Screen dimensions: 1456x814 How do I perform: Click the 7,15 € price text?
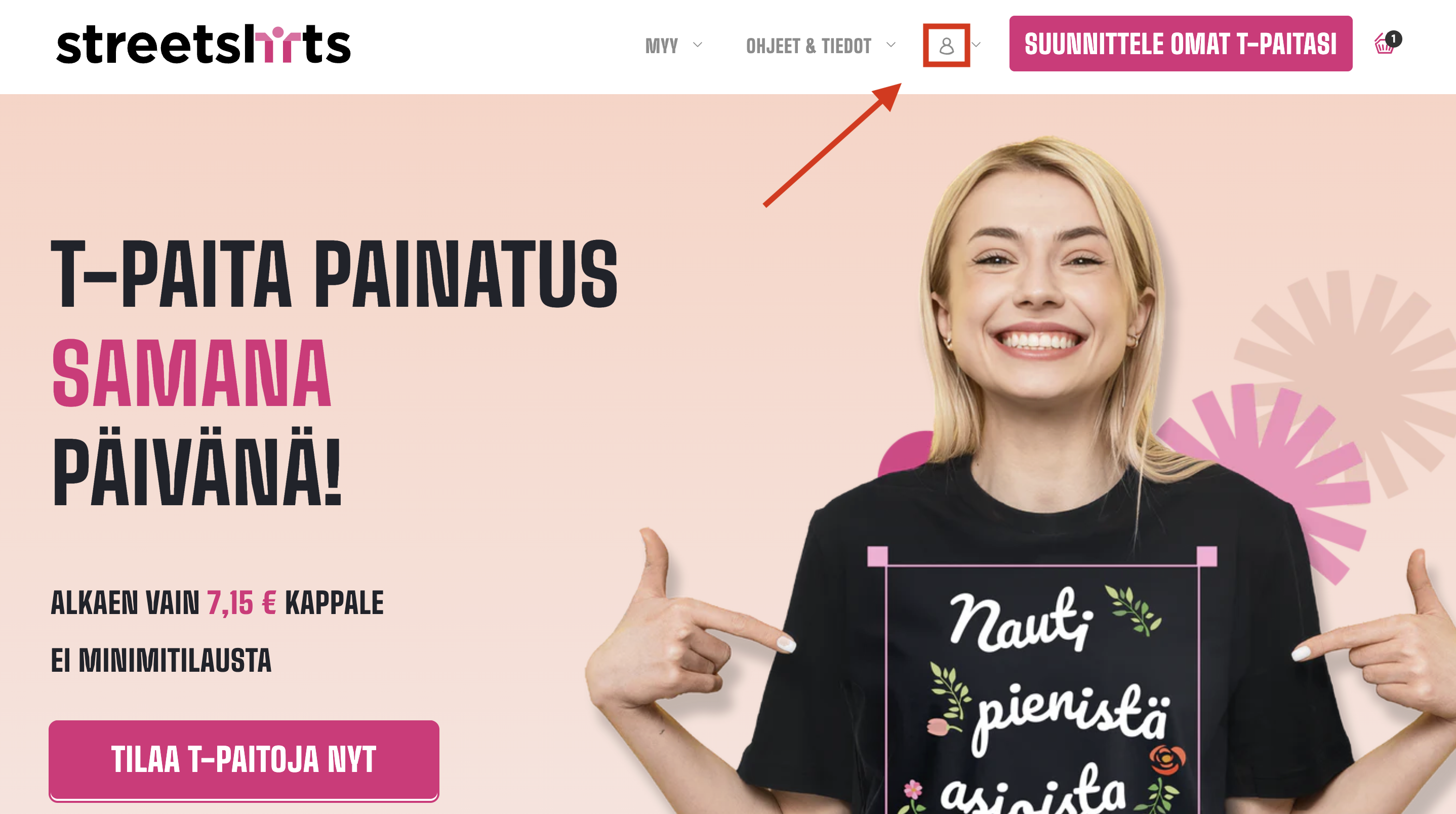point(241,602)
